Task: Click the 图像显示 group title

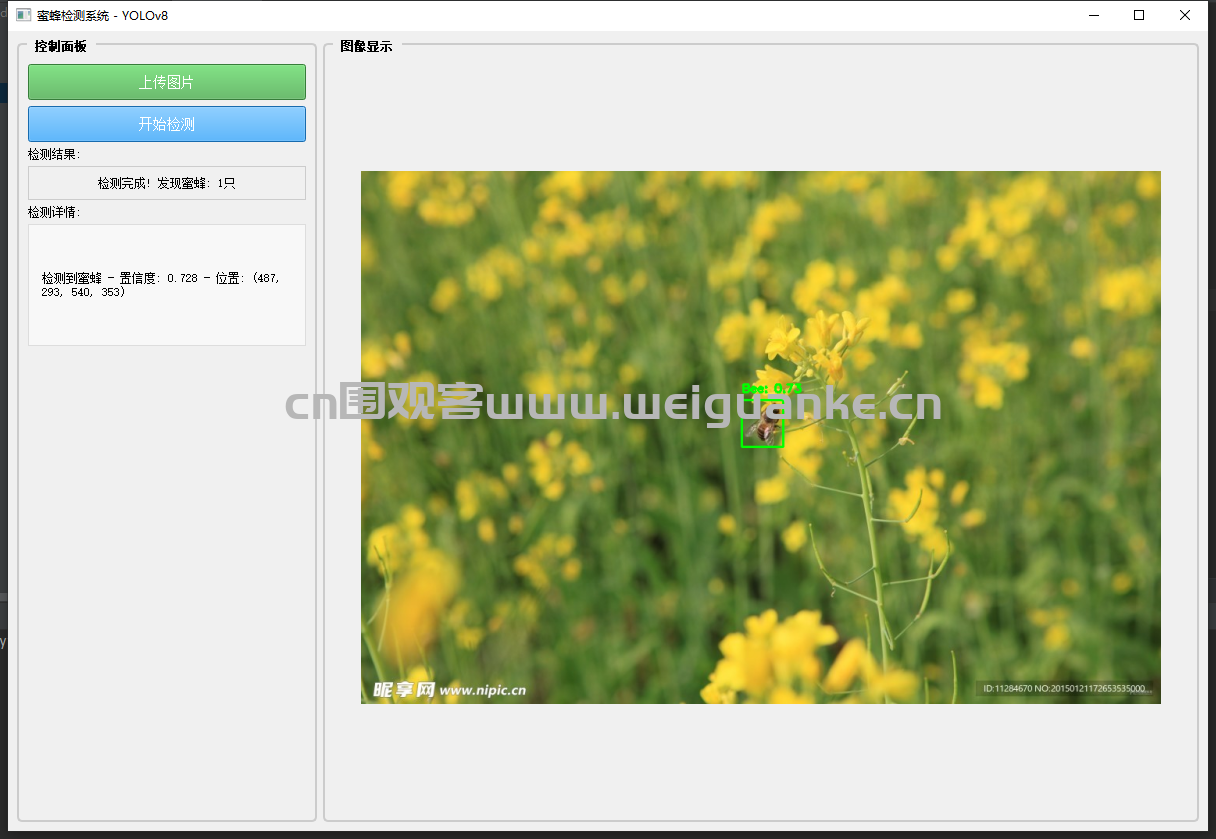Action: pyautogui.click(x=366, y=46)
